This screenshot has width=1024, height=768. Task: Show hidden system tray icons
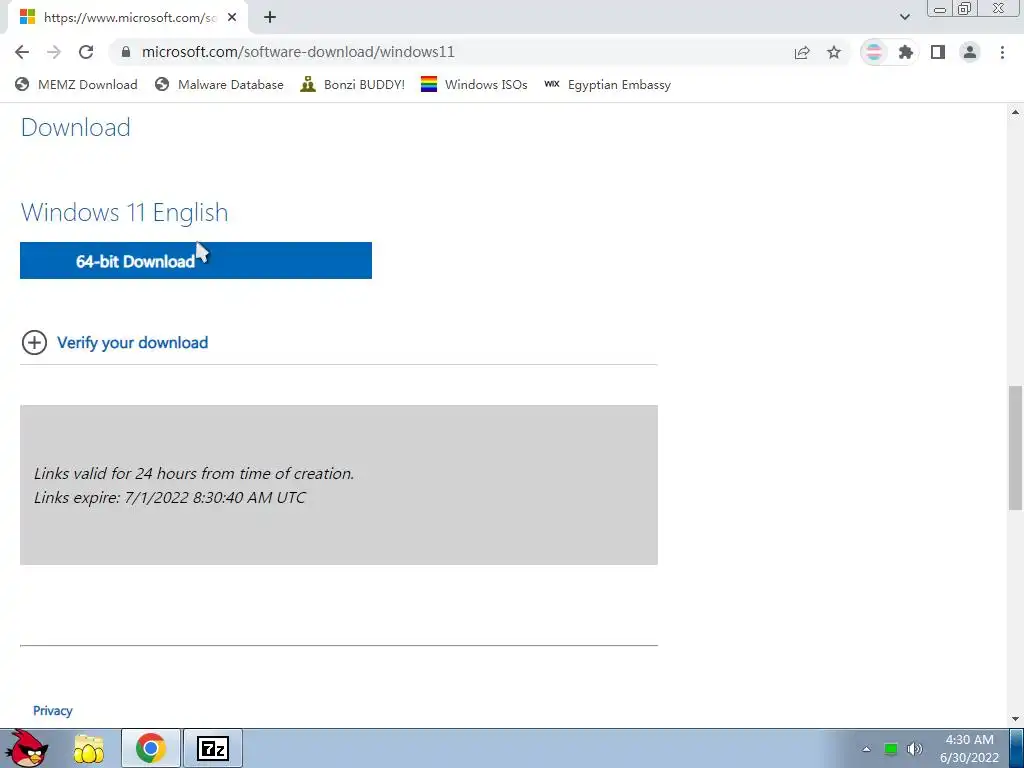point(866,749)
